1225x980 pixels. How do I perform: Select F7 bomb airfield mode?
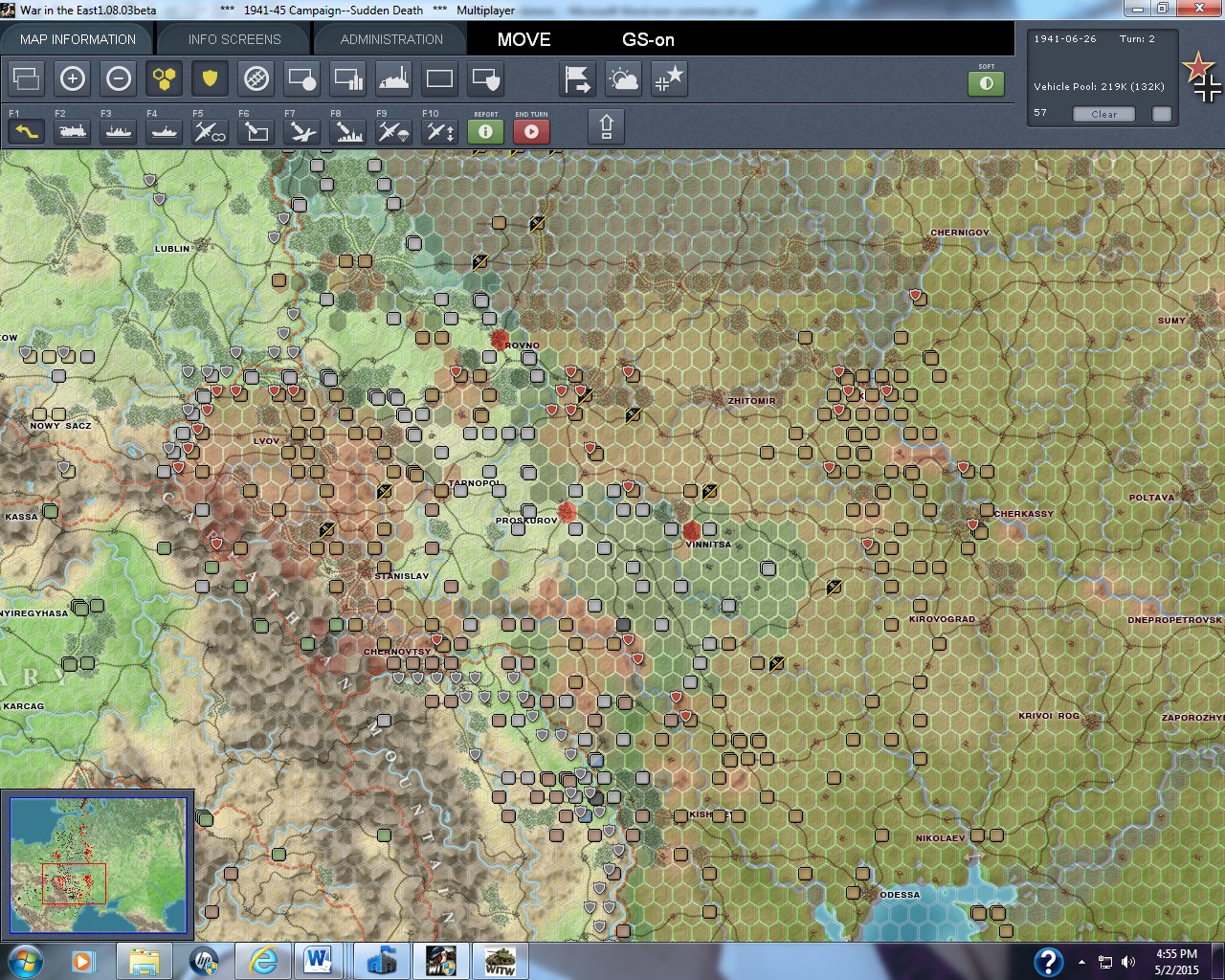[302, 131]
